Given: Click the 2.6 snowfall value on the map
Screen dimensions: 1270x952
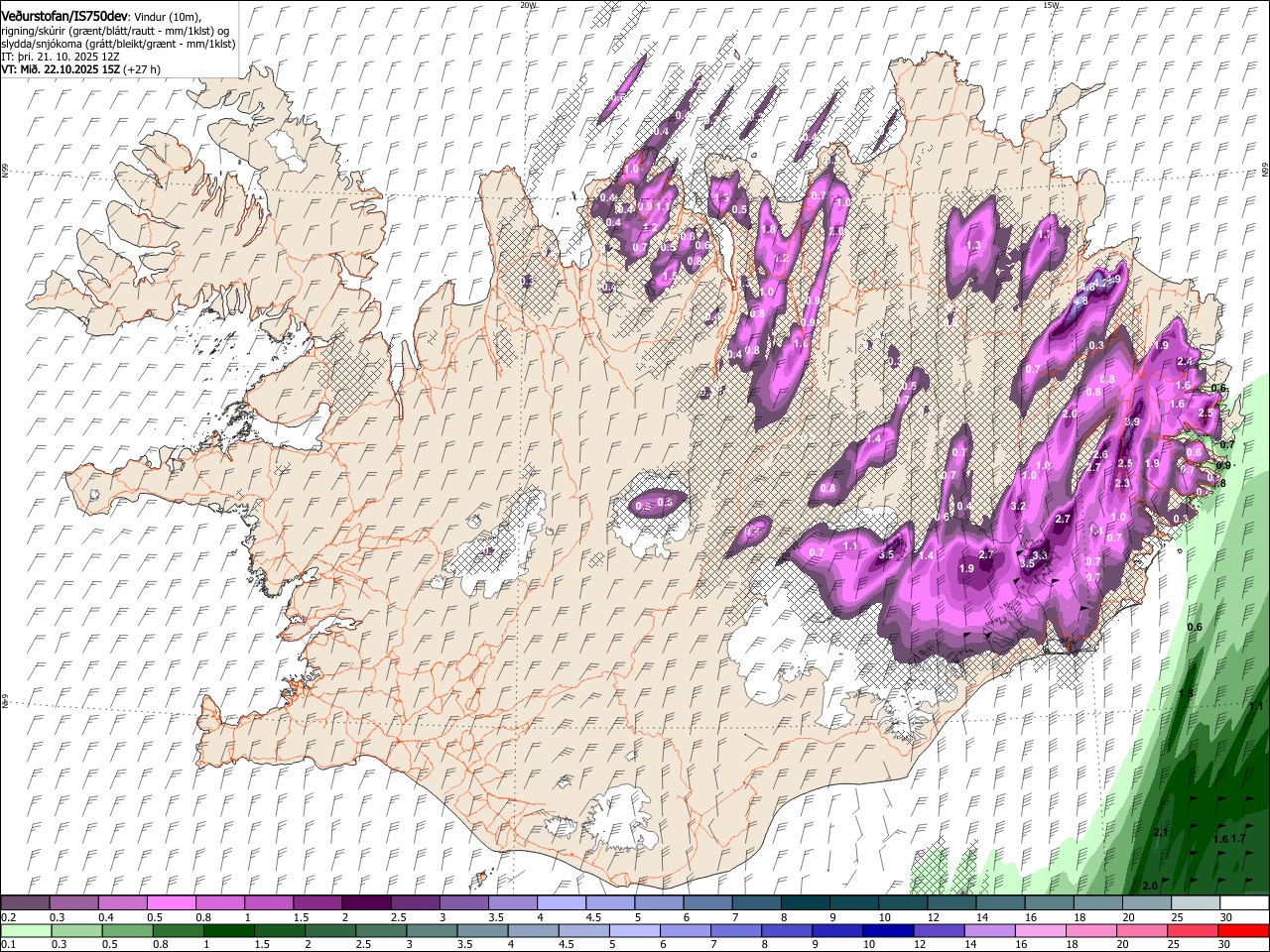Looking at the screenshot, I should point(1100,454).
